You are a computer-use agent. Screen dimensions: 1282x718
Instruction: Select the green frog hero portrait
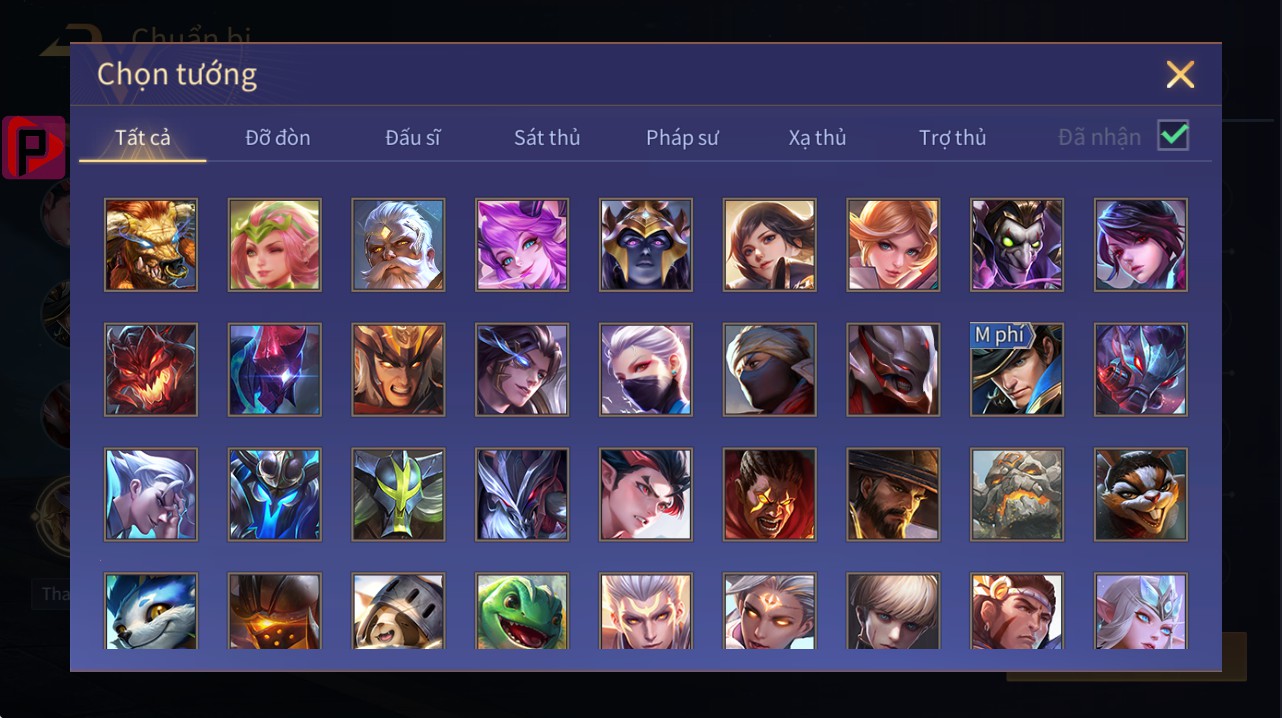tap(522, 611)
